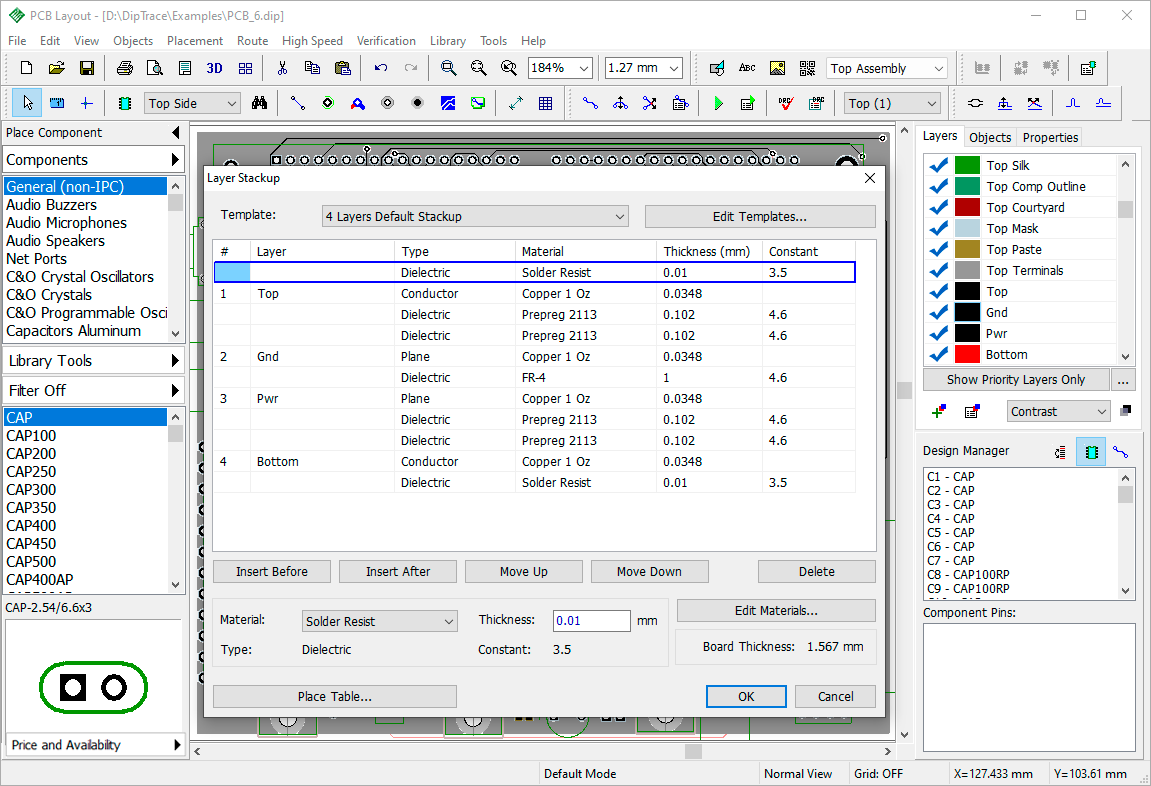The height and width of the screenshot is (786, 1151).
Task: Click the Thickness input field
Action: pos(591,621)
